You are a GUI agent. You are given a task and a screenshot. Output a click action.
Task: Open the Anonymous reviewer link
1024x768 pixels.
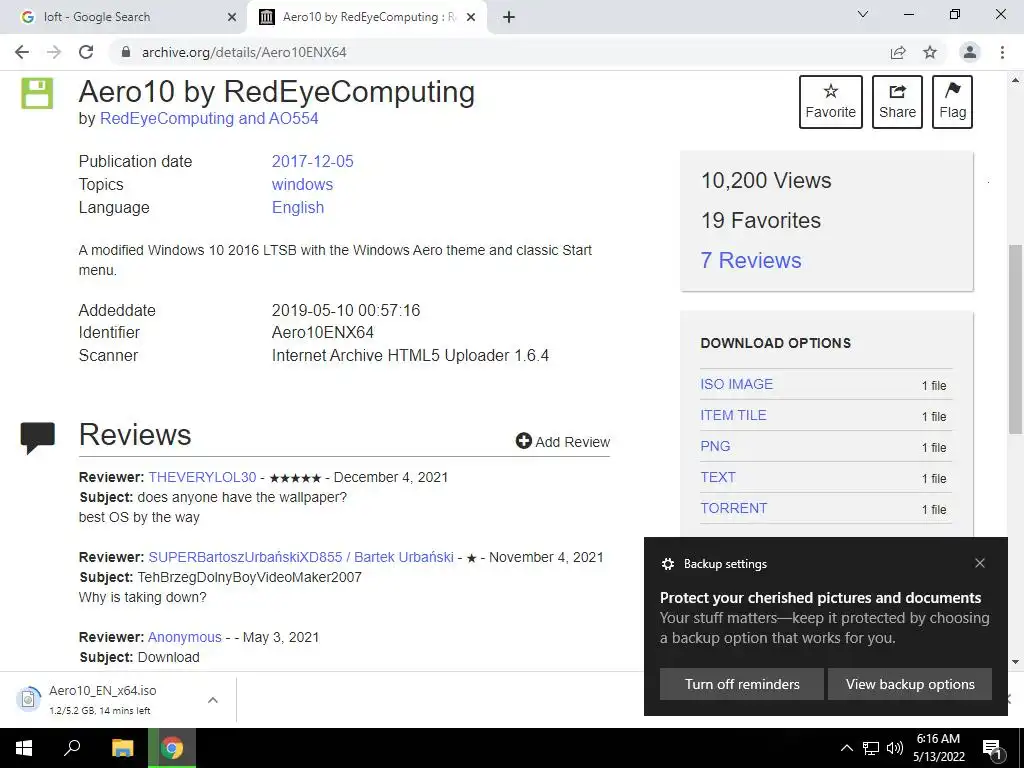click(x=184, y=637)
